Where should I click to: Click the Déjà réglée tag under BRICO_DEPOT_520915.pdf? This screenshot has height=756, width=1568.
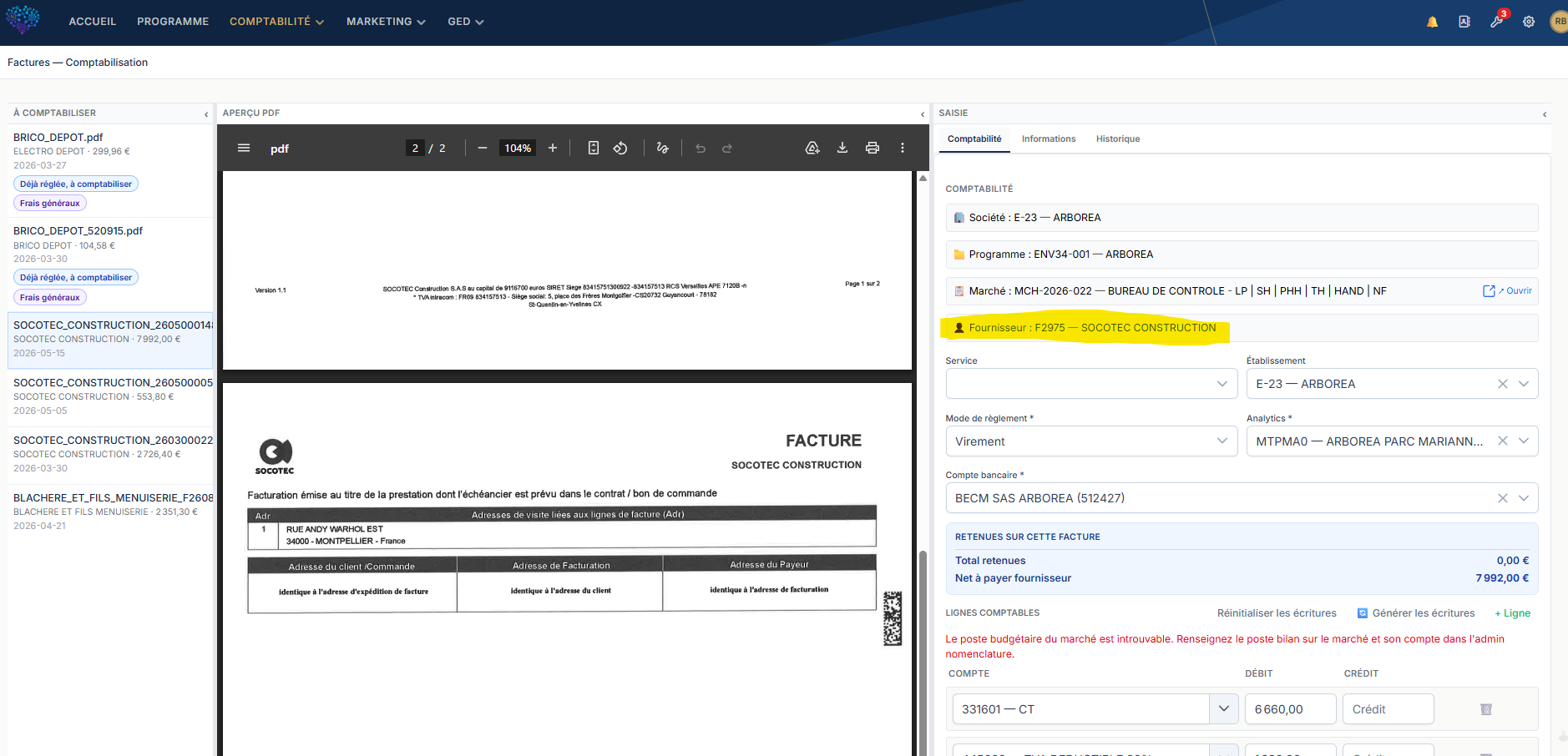click(x=76, y=278)
